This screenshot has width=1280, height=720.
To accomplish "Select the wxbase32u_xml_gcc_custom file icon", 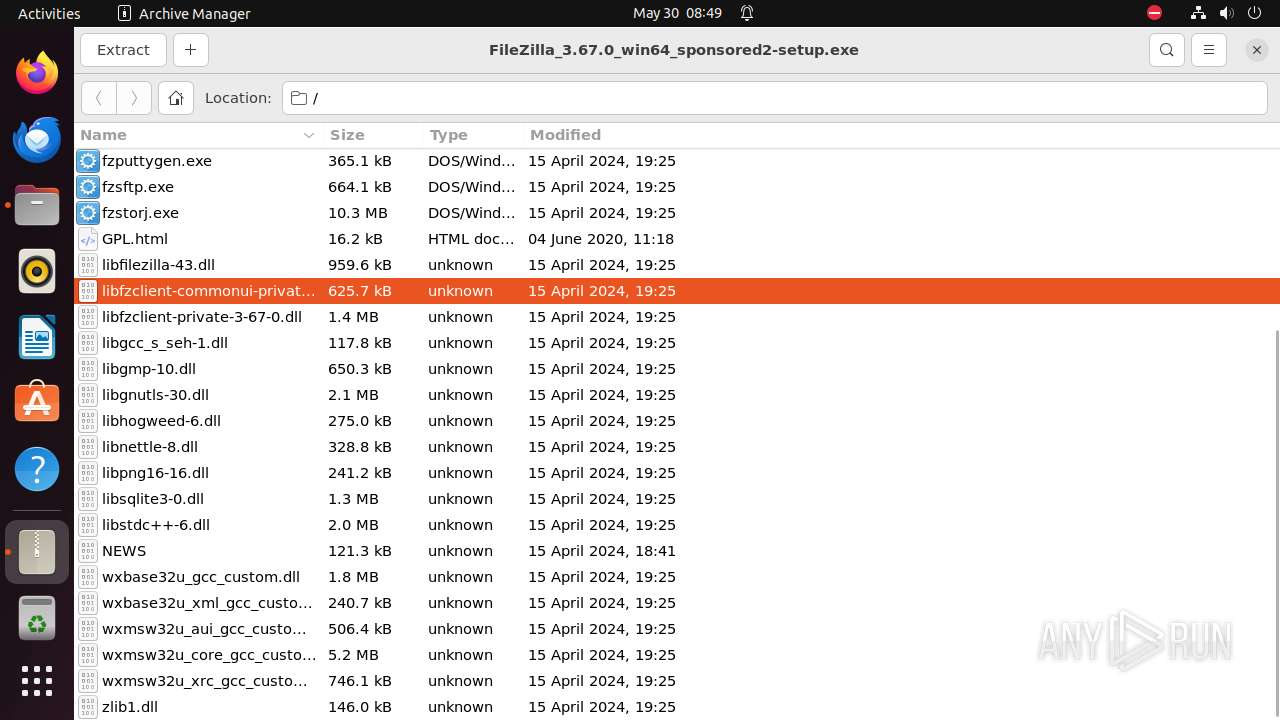I will pos(88,603).
